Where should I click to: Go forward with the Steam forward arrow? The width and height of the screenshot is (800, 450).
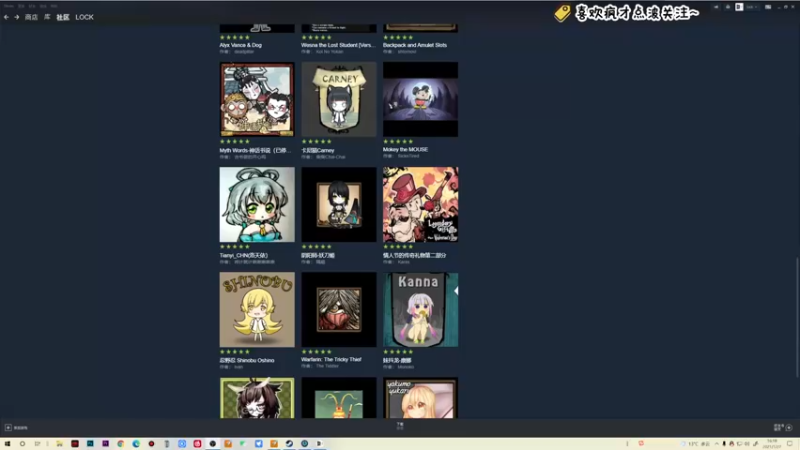16,17
